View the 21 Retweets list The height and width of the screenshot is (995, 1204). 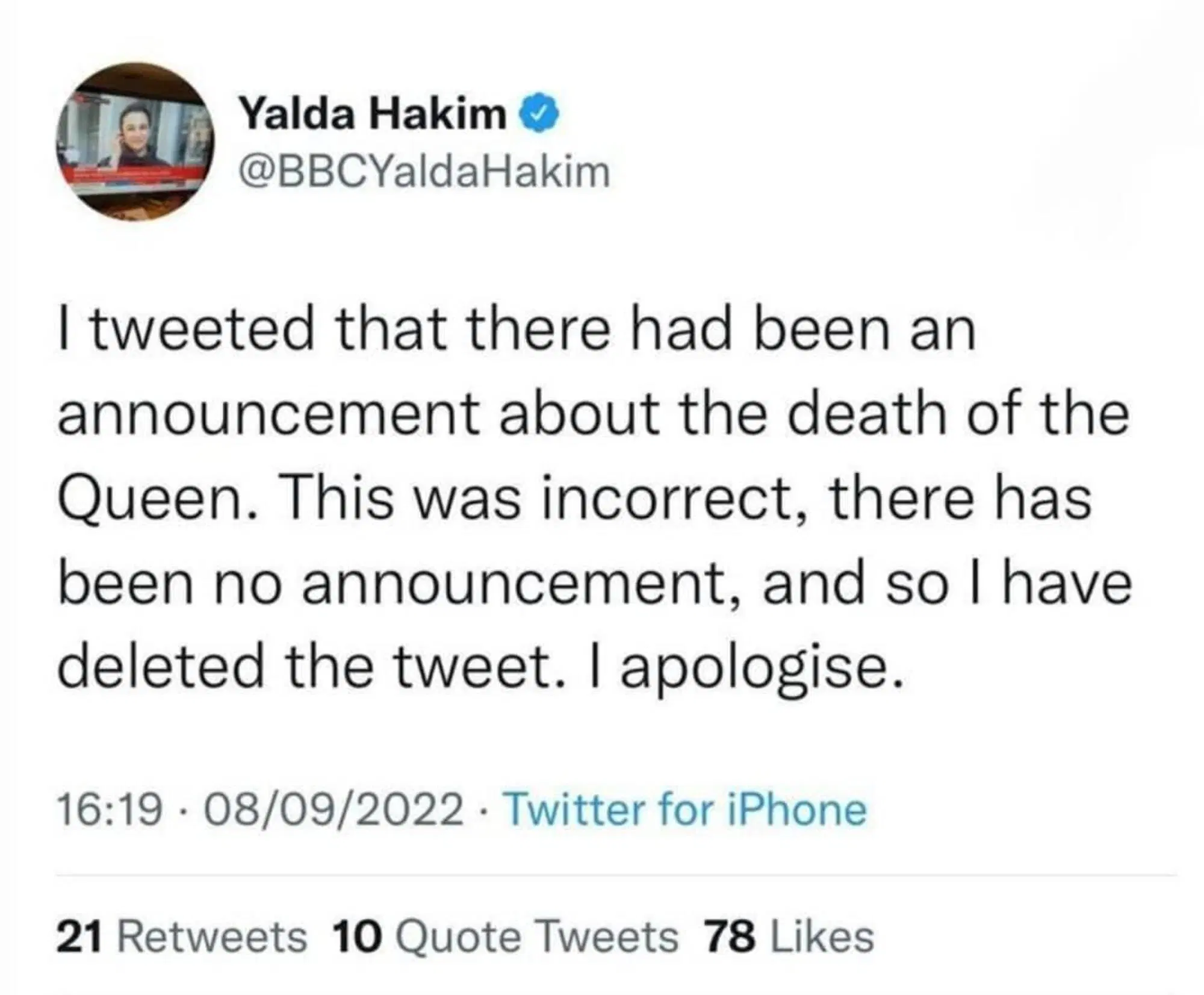(182, 937)
